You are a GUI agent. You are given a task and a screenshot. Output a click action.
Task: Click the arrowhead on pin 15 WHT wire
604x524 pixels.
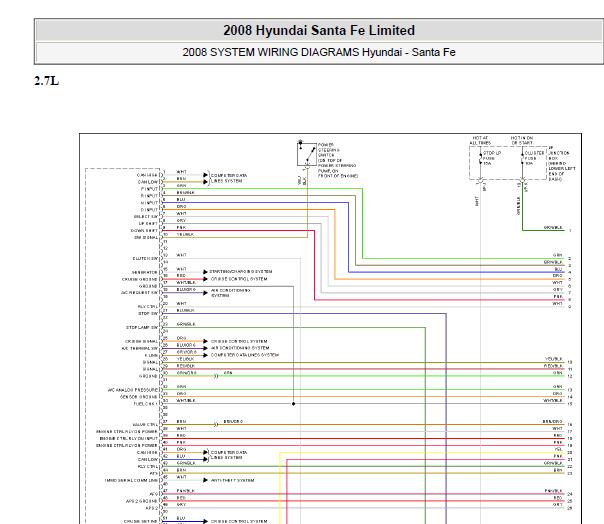coord(206,272)
